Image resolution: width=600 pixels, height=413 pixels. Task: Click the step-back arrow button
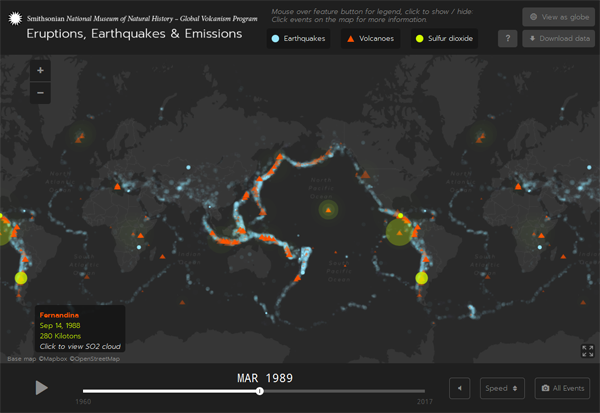[460, 388]
